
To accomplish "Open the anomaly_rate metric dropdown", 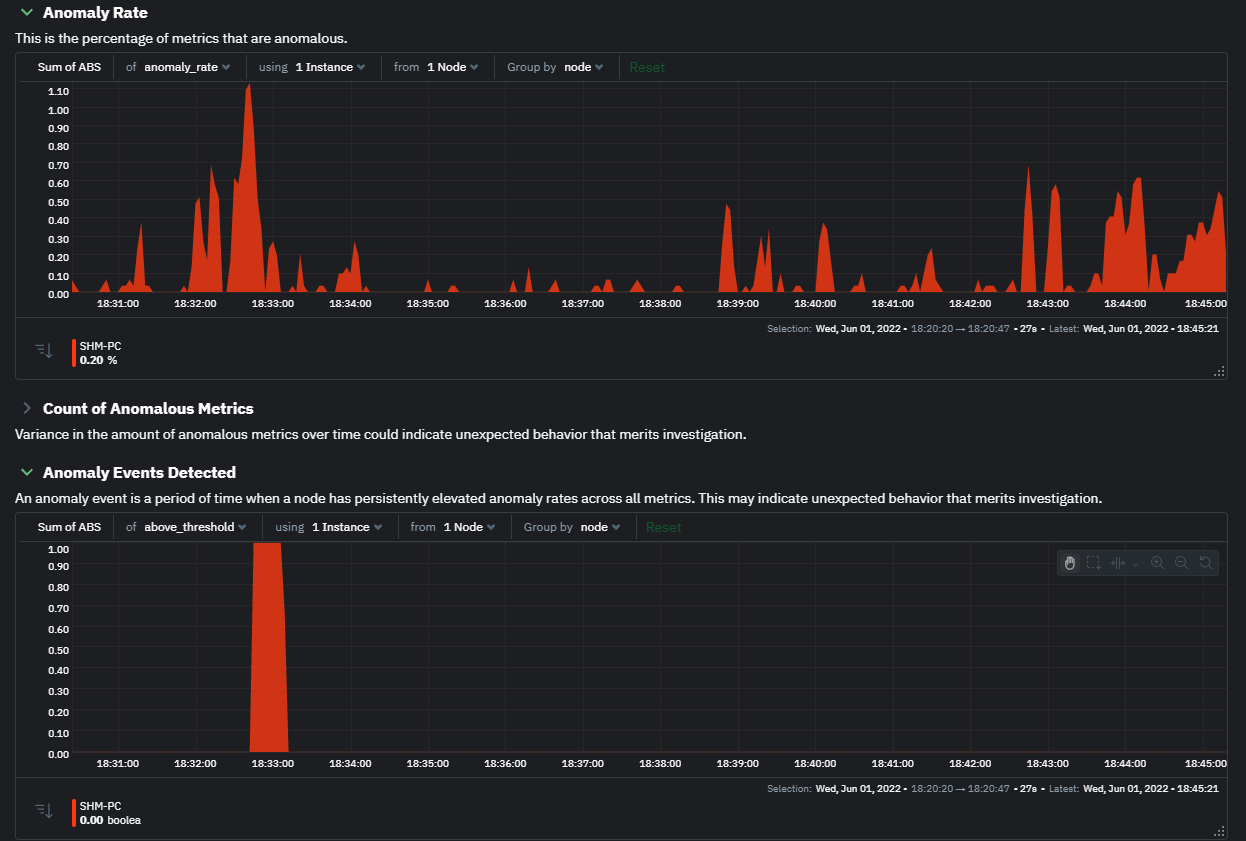I will pos(182,66).
